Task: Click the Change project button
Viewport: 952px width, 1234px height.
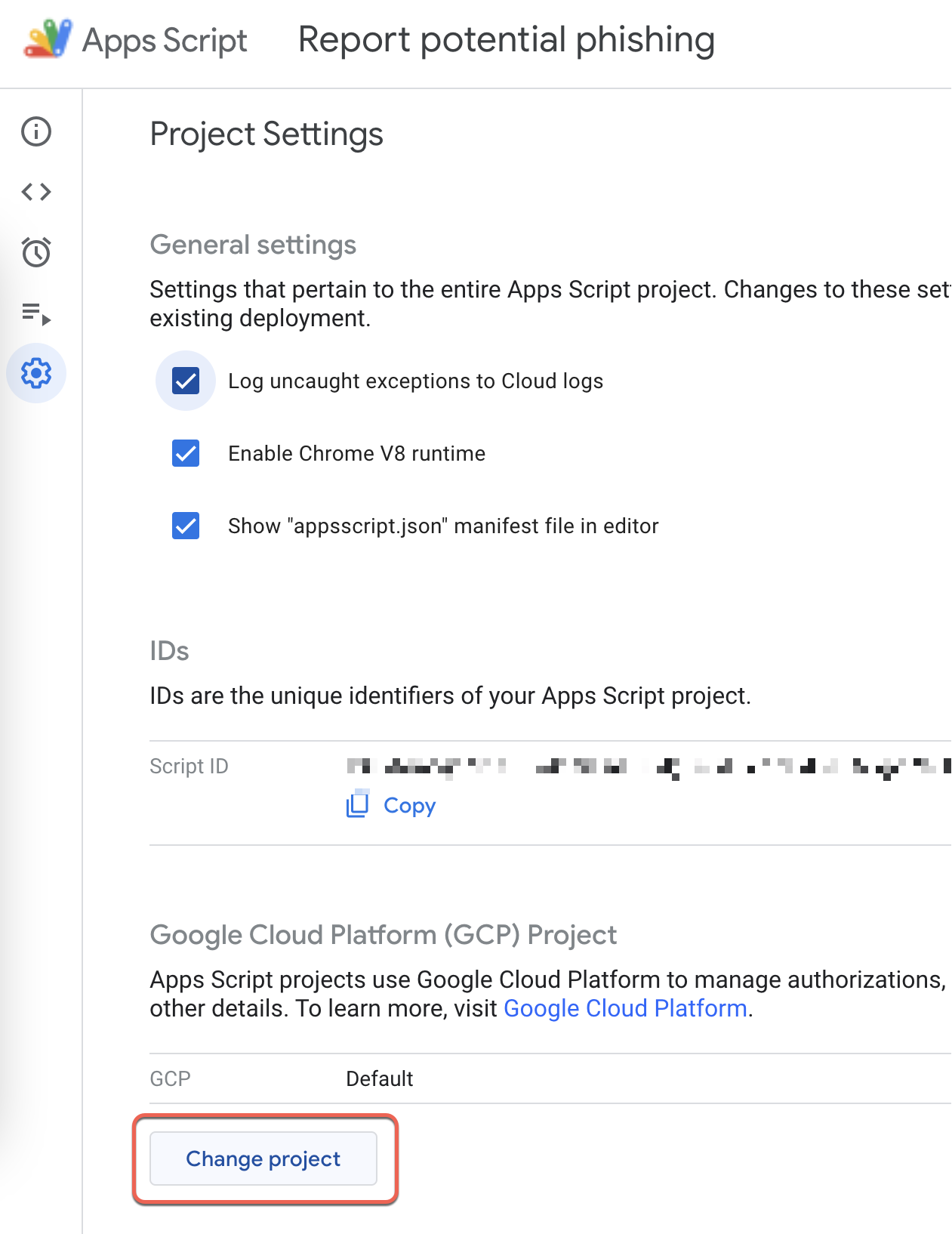Action: coord(263,1158)
